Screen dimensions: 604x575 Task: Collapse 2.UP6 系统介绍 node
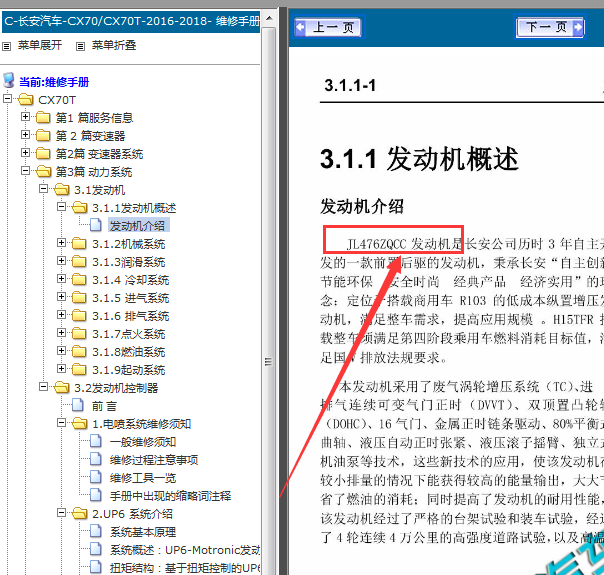tap(61, 513)
